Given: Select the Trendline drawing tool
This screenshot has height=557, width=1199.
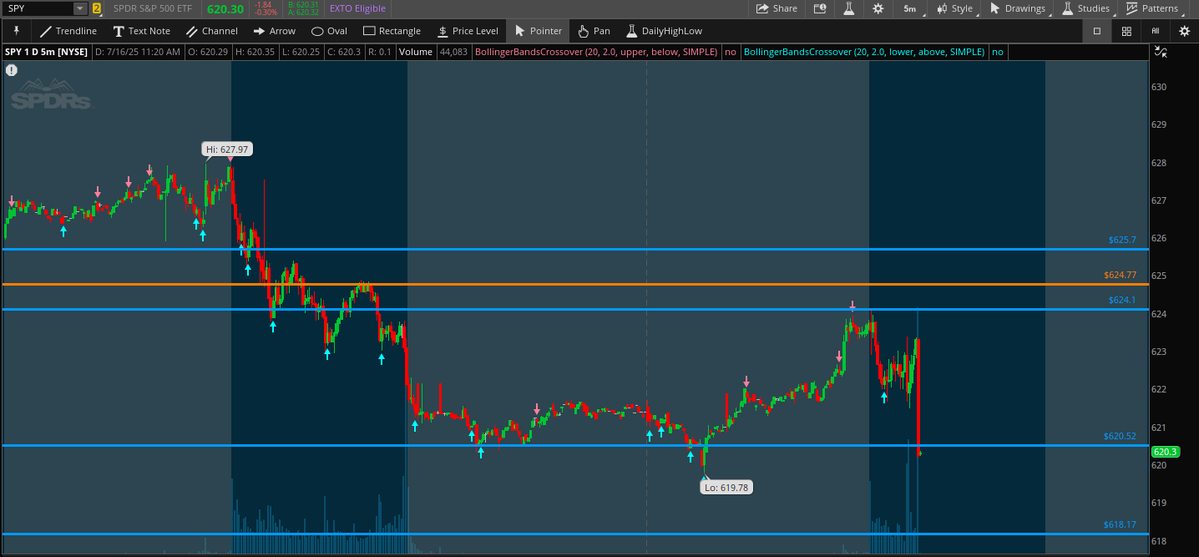Looking at the screenshot, I should click(x=68, y=31).
